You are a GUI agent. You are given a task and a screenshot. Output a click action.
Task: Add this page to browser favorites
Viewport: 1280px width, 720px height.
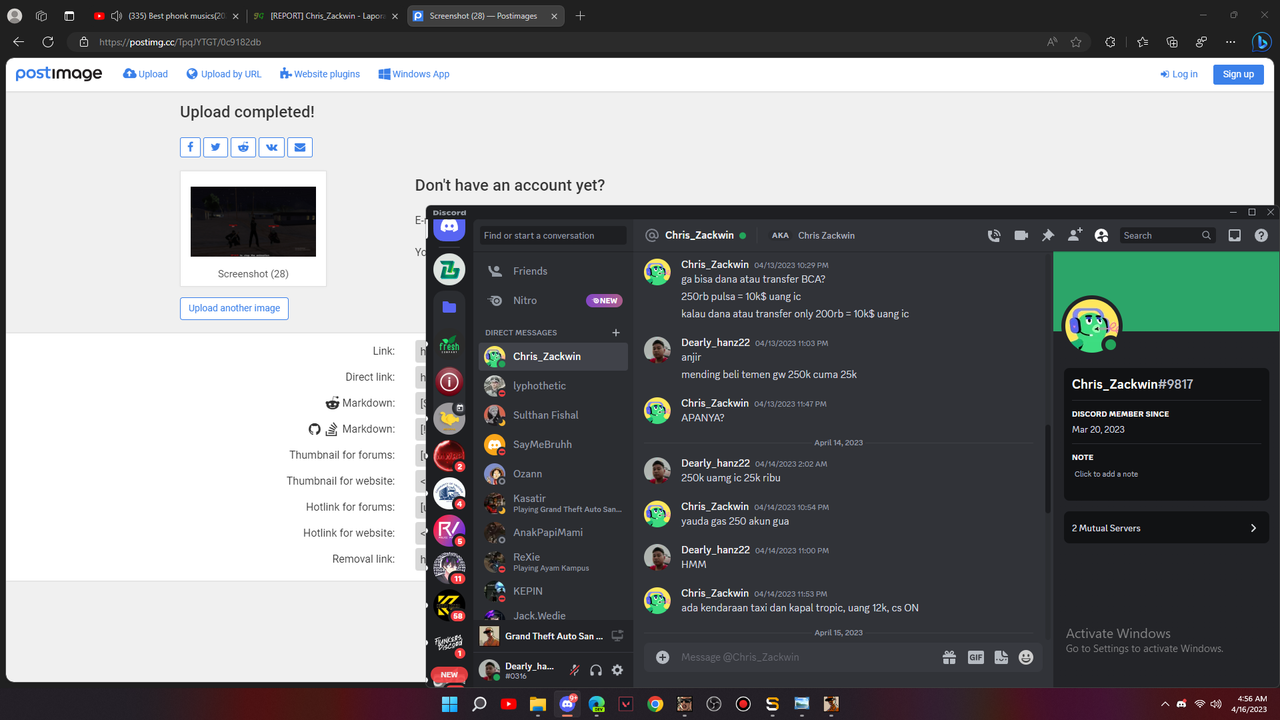[x=1076, y=42]
